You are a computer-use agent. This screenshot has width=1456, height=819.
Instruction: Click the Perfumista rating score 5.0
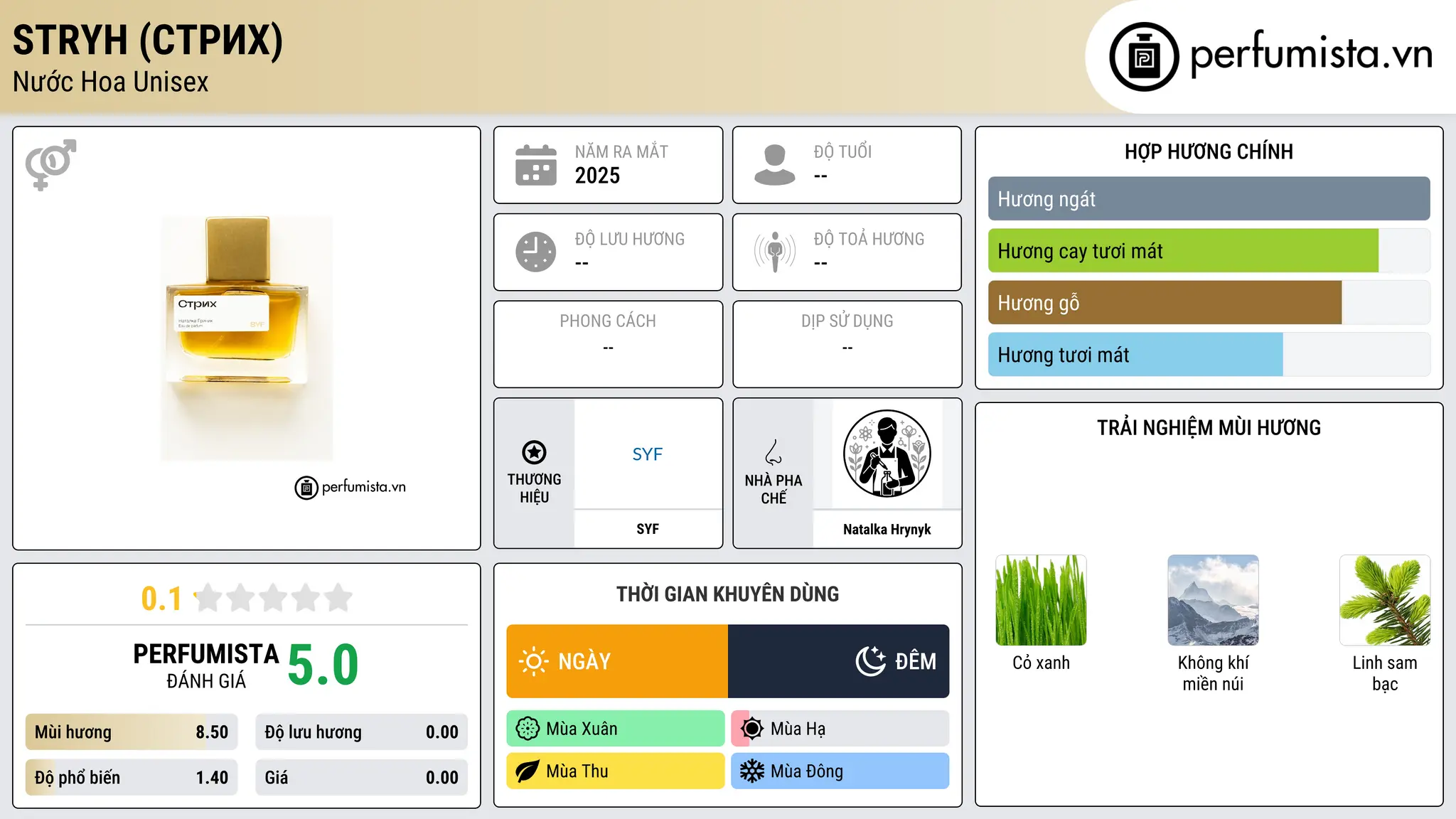(323, 665)
